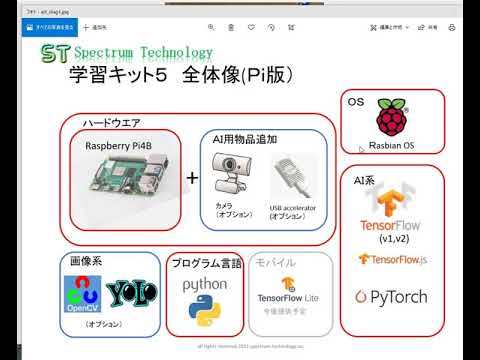Click the 'AI用物品追加' heading
Viewport: 480px width, 360px height.
point(245,139)
